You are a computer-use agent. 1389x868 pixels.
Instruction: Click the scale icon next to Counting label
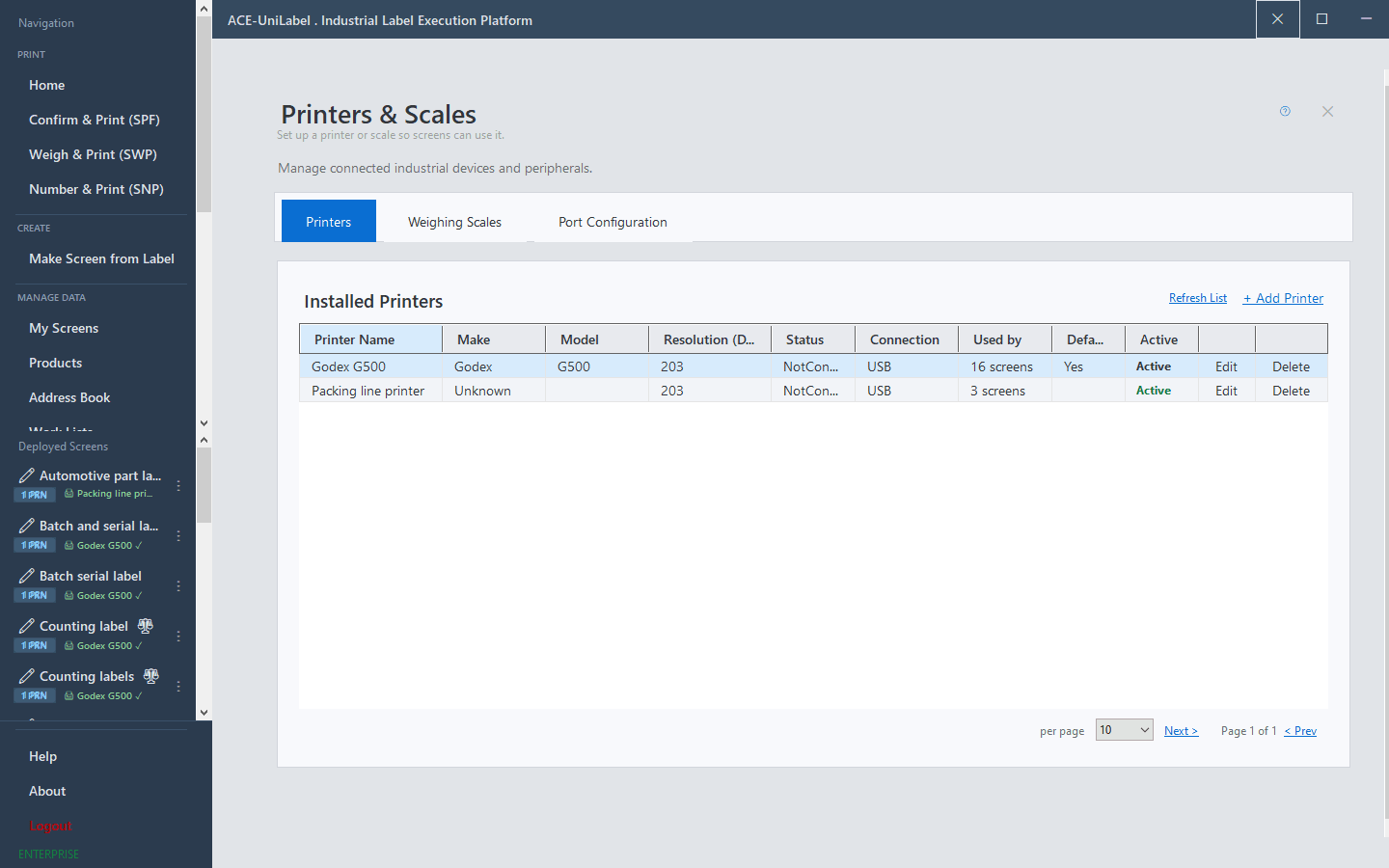tap(146, 626)
